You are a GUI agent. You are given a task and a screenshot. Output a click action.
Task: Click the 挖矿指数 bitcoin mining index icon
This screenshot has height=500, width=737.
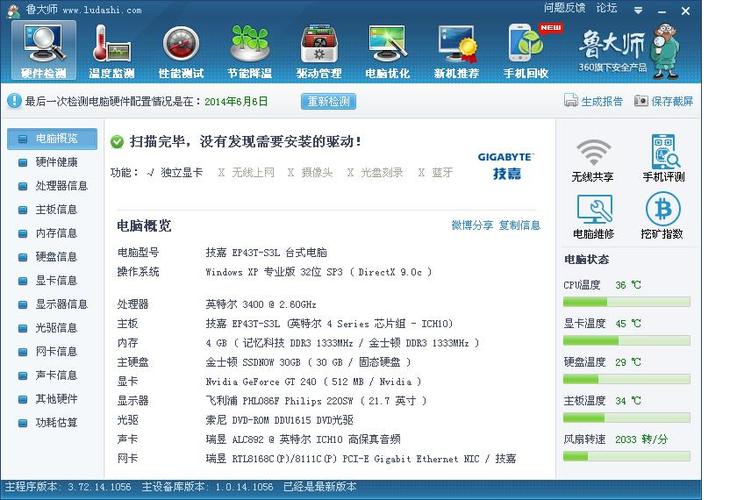tap(662, 217)
